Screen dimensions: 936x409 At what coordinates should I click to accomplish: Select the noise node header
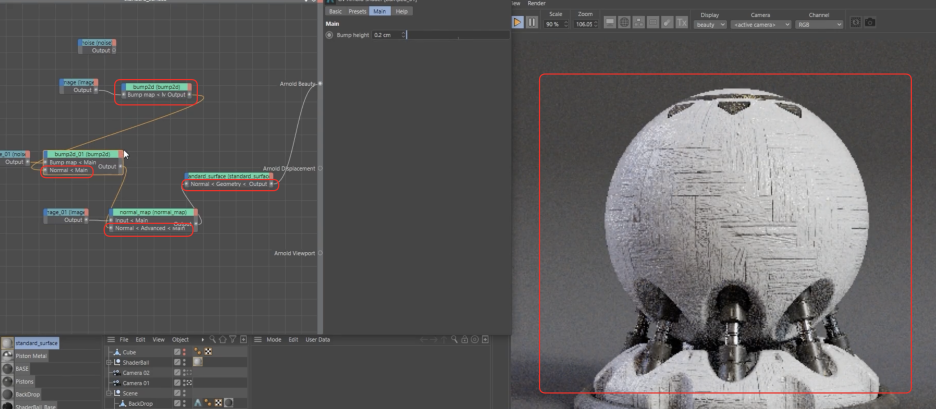click(97, 43)
